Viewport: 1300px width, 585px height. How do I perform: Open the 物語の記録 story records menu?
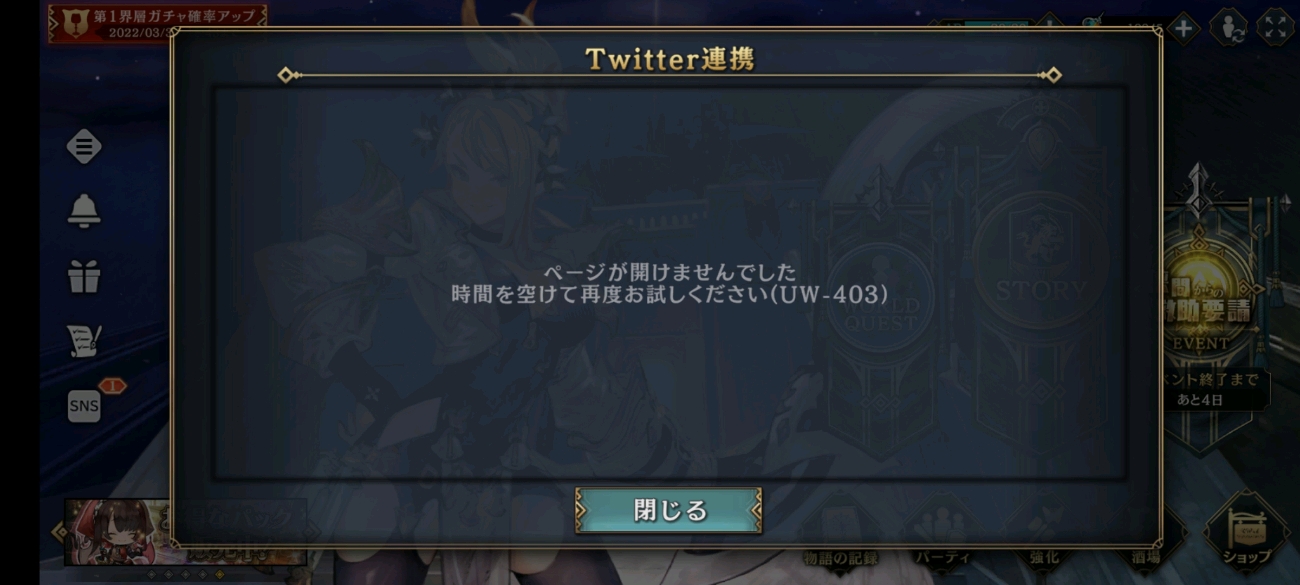point(838,556)
